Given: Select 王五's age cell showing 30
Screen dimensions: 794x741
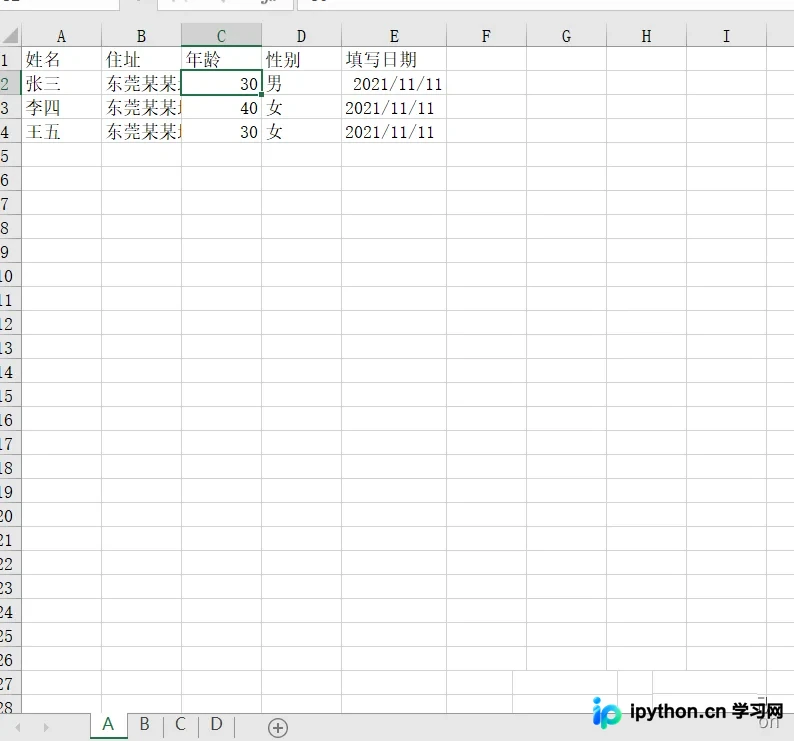Looking at the screenshot, I should pos(221,131).
